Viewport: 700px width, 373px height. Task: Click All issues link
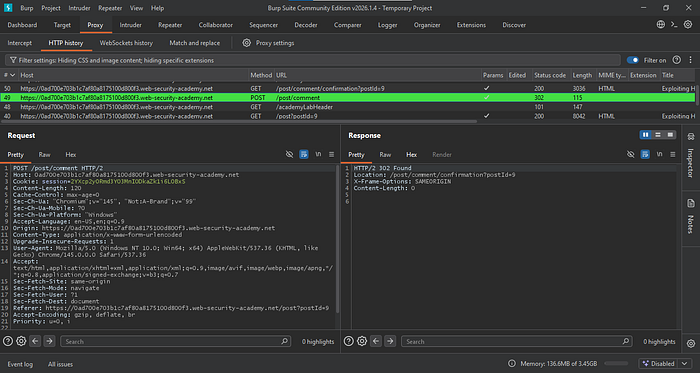click(x=60, y=364)
